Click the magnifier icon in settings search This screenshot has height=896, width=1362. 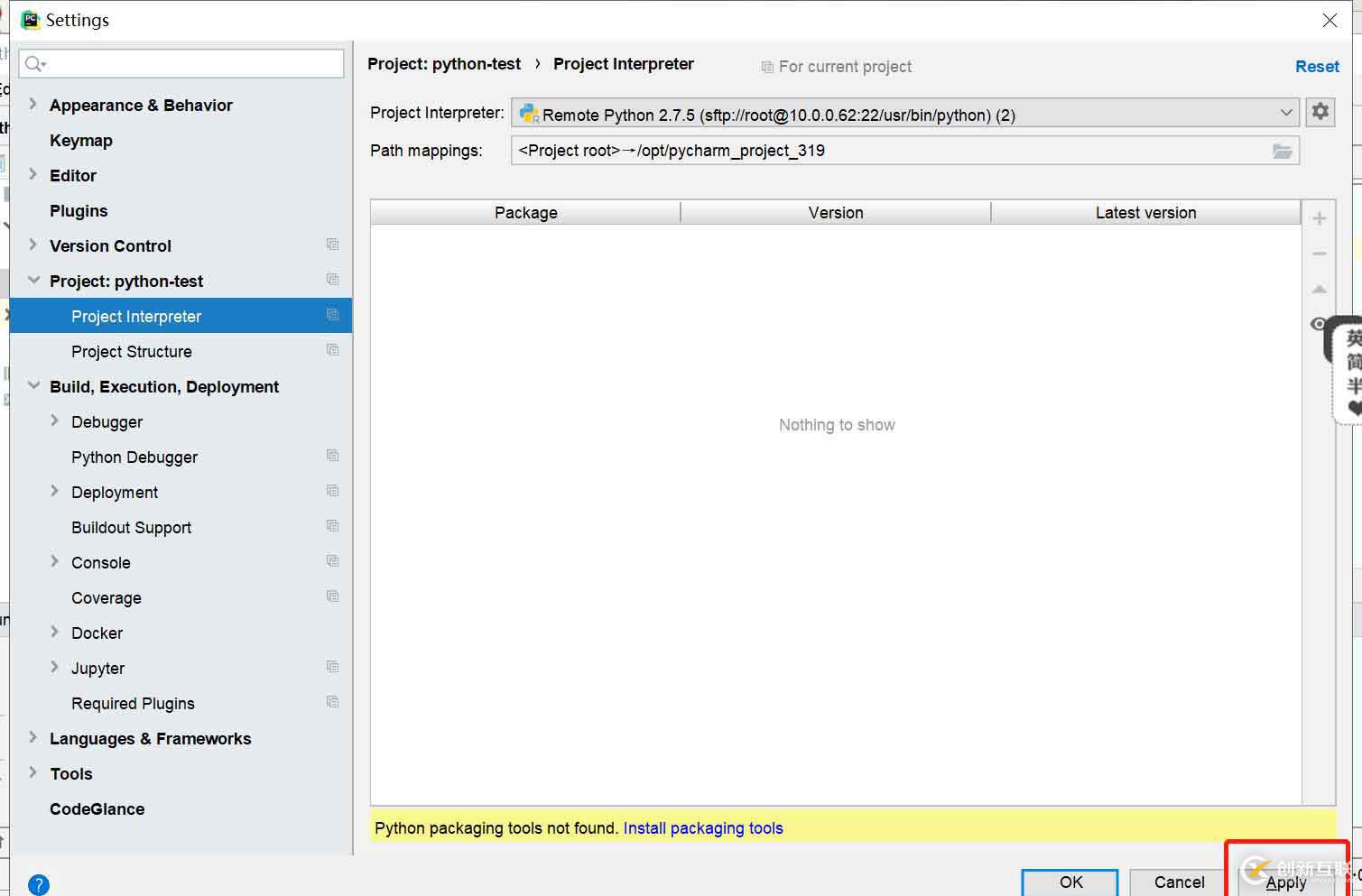[34, 63]
